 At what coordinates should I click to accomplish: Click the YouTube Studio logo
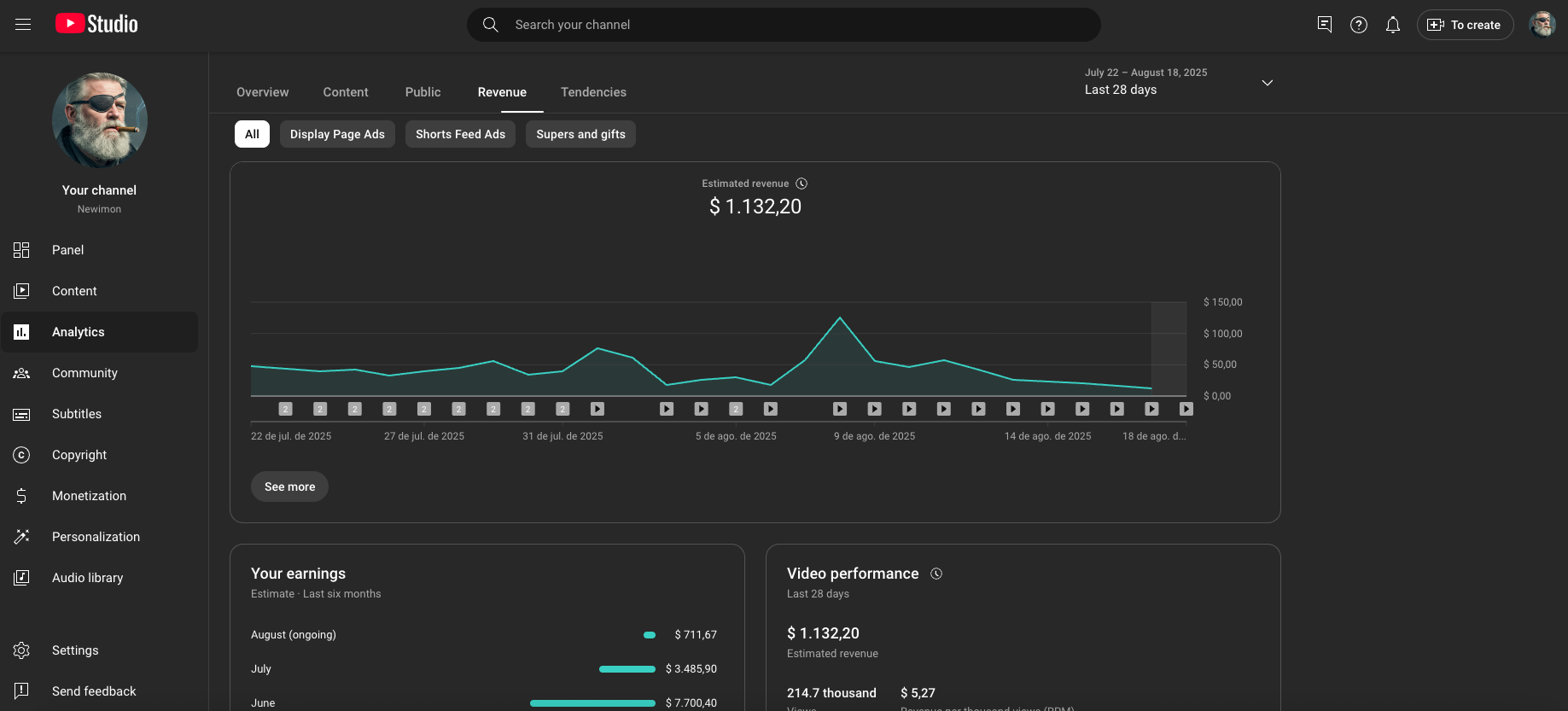pos(96,24)
